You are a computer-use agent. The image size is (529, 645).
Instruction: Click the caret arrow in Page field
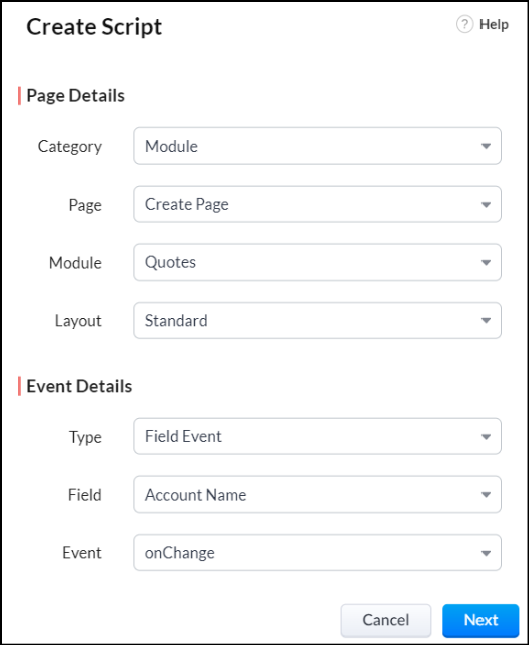click(486, 204)
